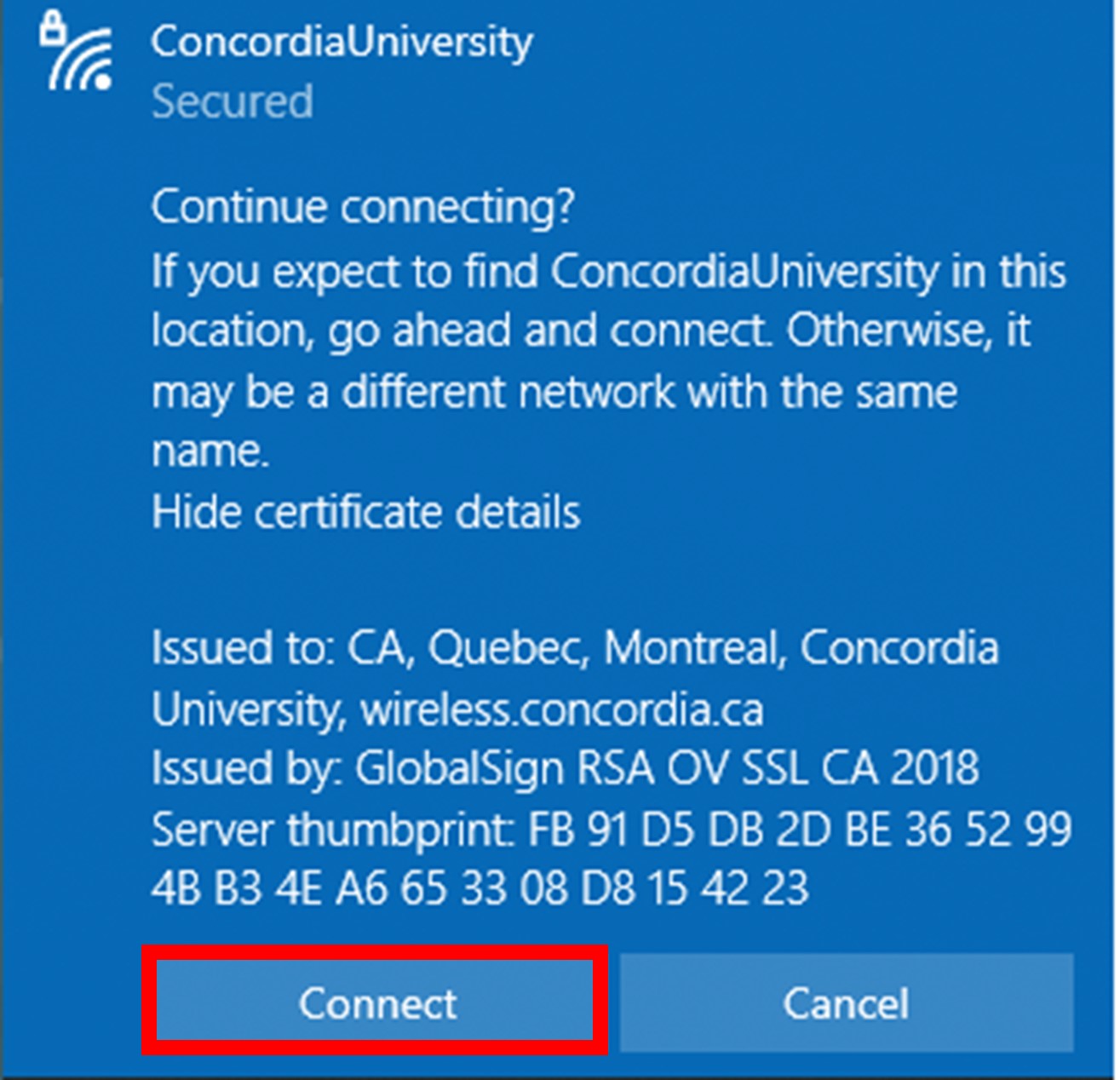Select the ConcordiaUniversity network name title
Image resolution: width=1120 pixels, height=1080 pixels.
342,42
